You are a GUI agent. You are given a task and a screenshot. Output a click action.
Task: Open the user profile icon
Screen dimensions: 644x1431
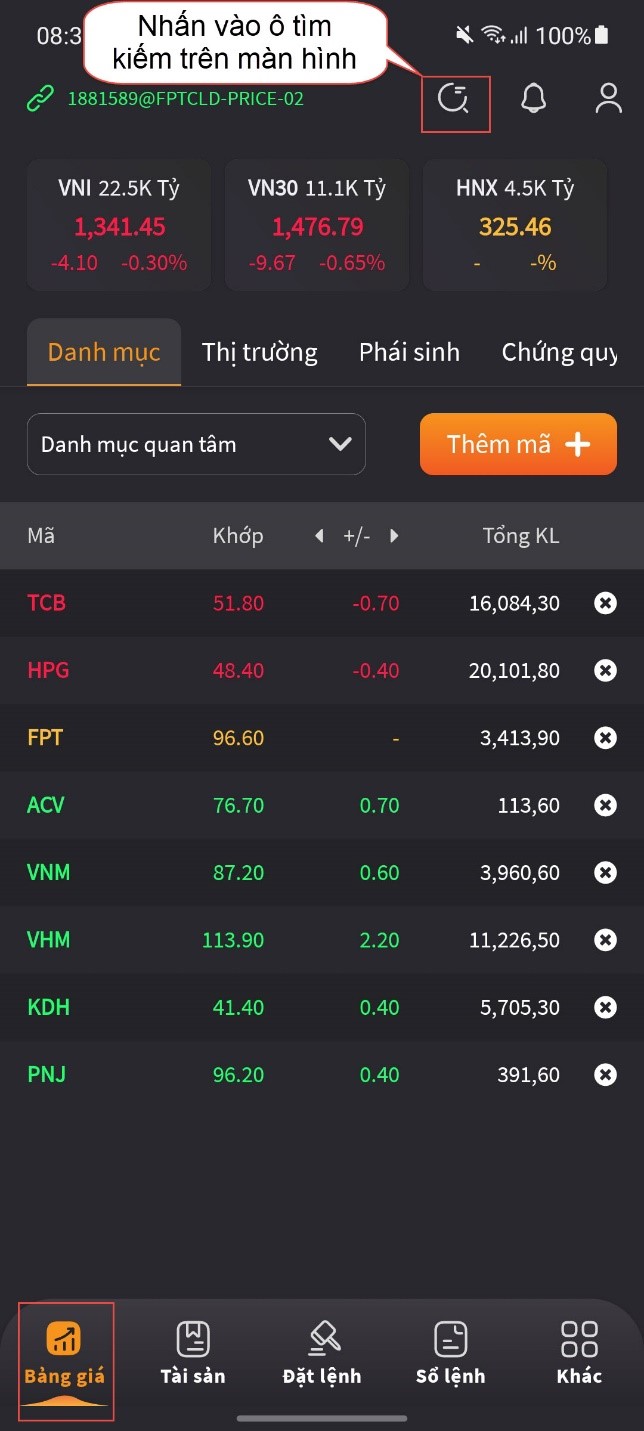tap(608, 98)
